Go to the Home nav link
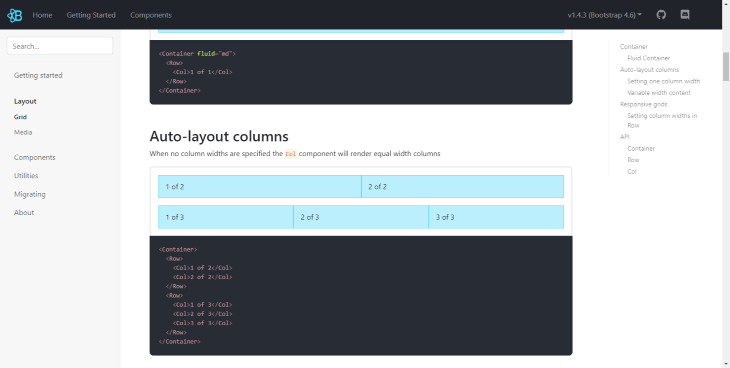 [42, 15]
